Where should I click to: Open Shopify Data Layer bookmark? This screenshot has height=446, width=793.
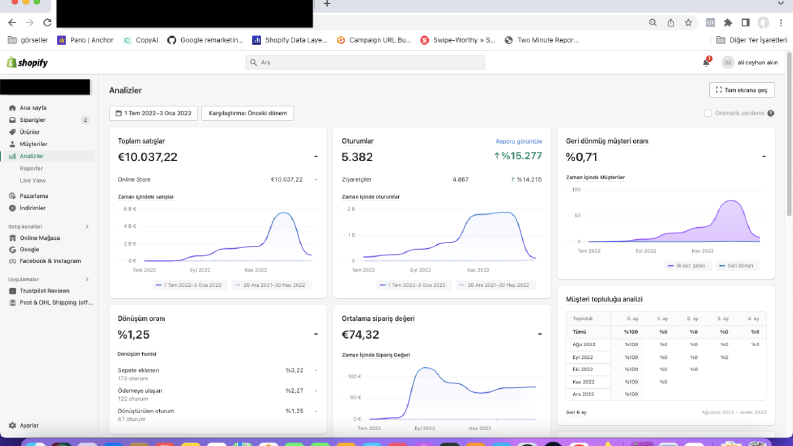coord(290,40)
